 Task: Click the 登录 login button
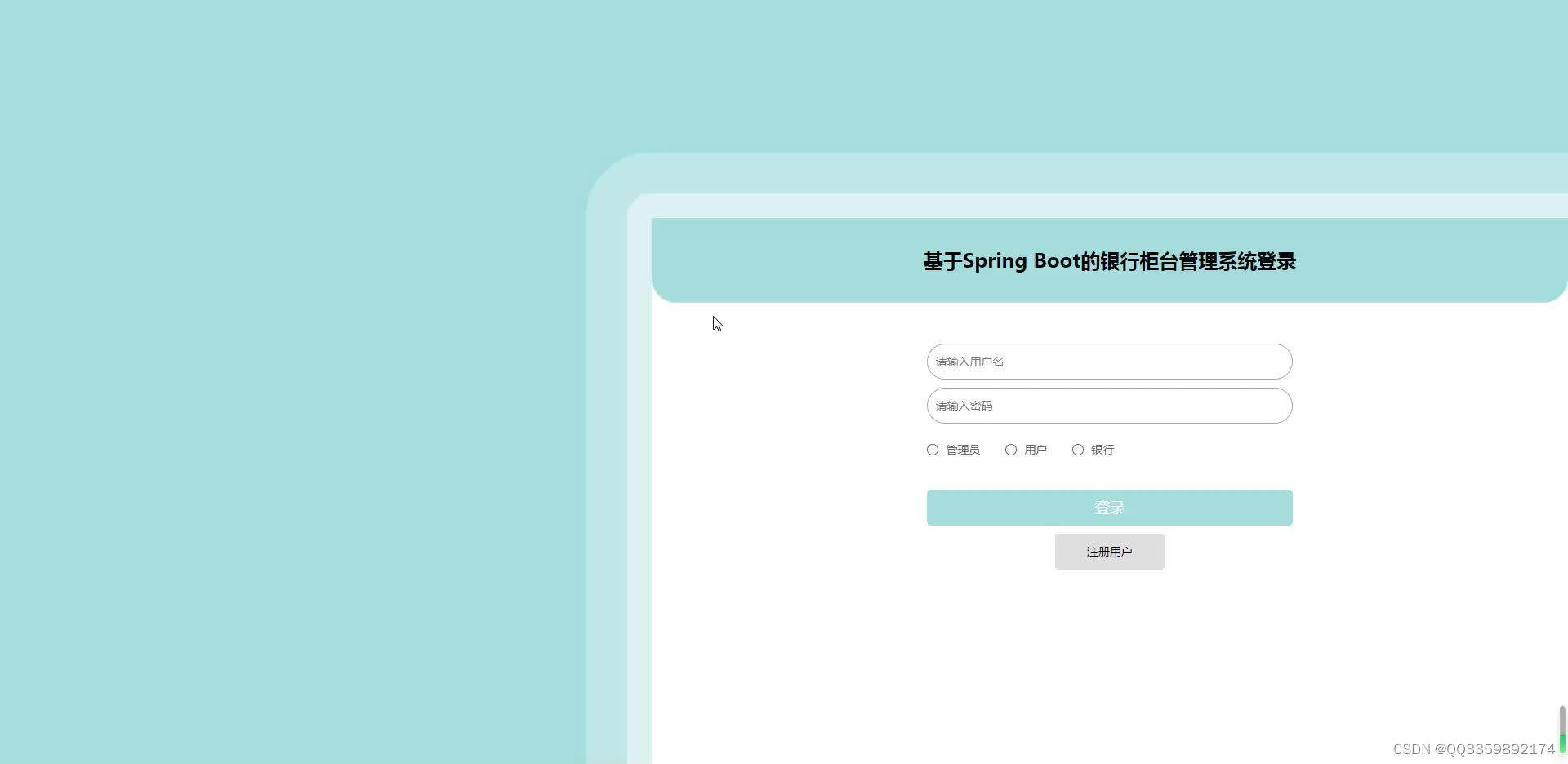tap(1109, 508)
